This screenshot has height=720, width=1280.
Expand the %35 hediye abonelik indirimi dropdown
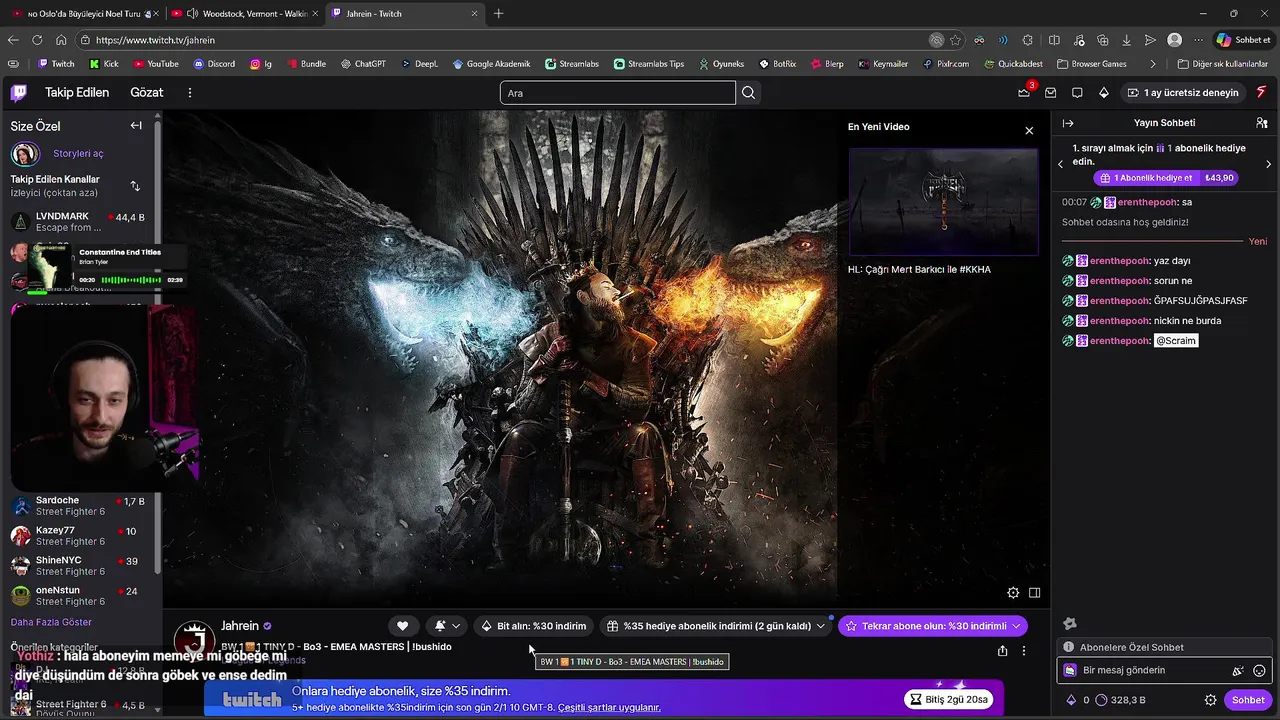tap(821, 626)
